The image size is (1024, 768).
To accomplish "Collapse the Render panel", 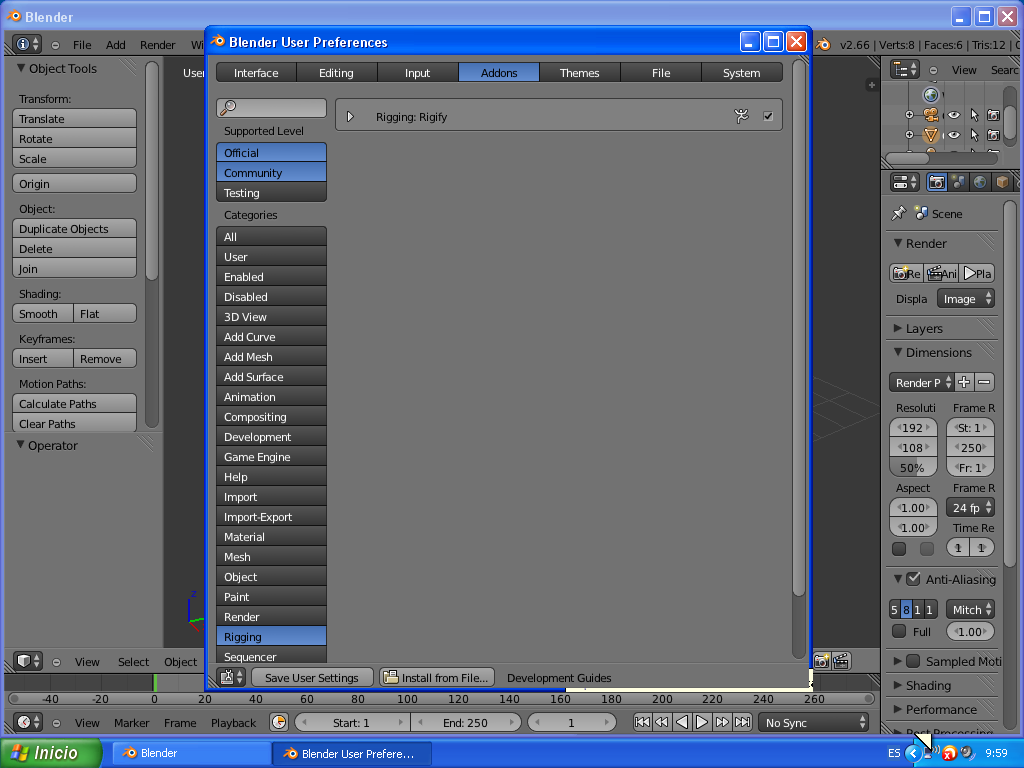I will (x=898, y=243).
